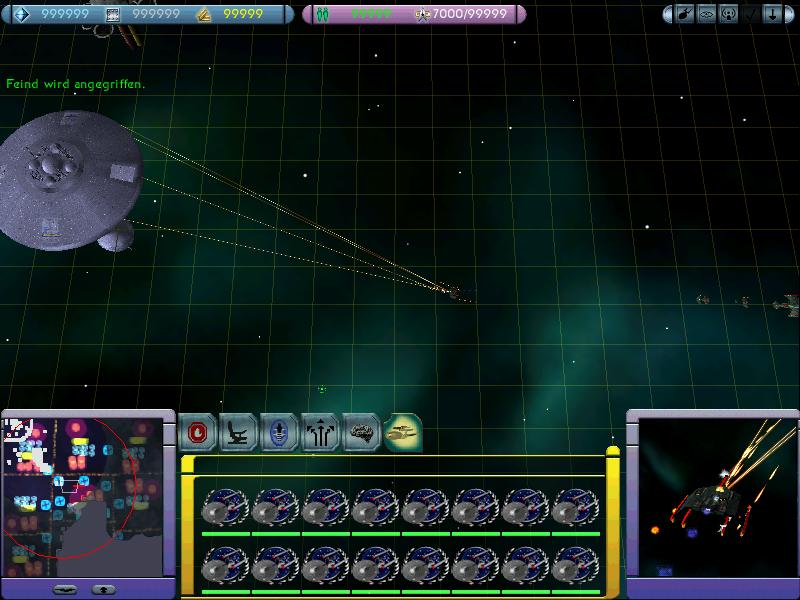This screenshot has height=600, width=800.
Task: Click the satellite icon in top-right toolbar
Action: coord(684,14)
